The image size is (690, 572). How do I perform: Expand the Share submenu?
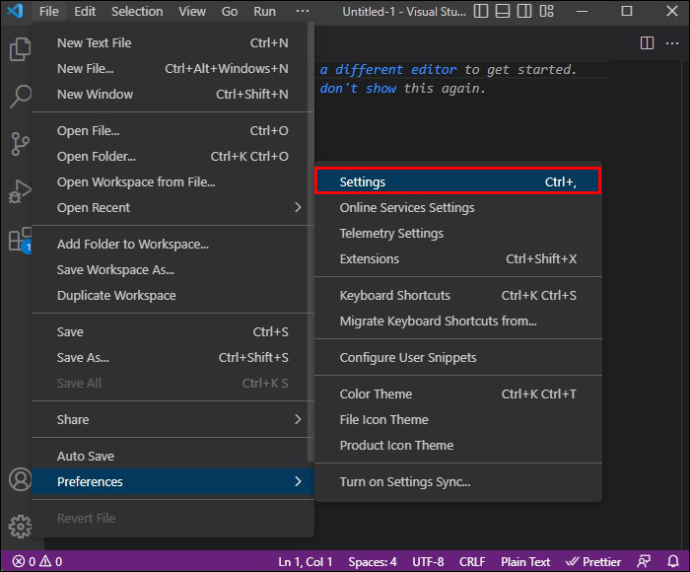point(172,419)
